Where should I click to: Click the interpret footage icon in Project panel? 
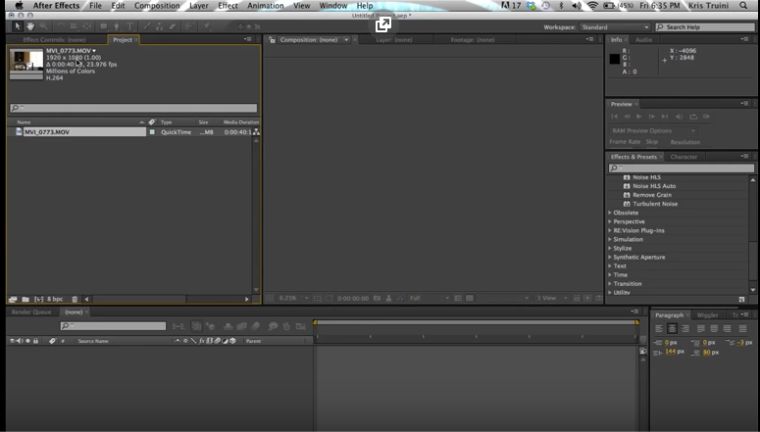coord(12,299)
